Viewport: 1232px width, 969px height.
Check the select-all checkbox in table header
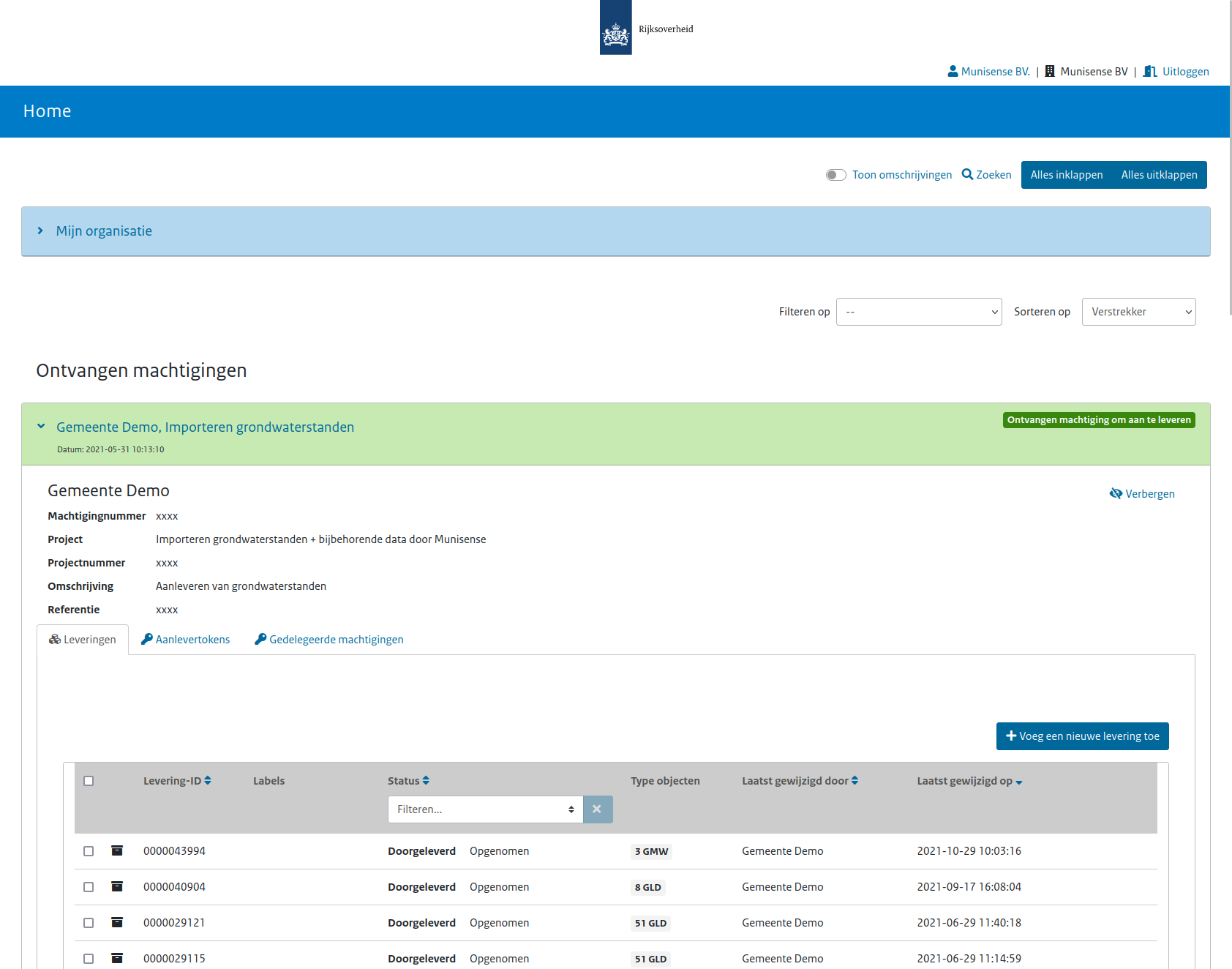89,781
